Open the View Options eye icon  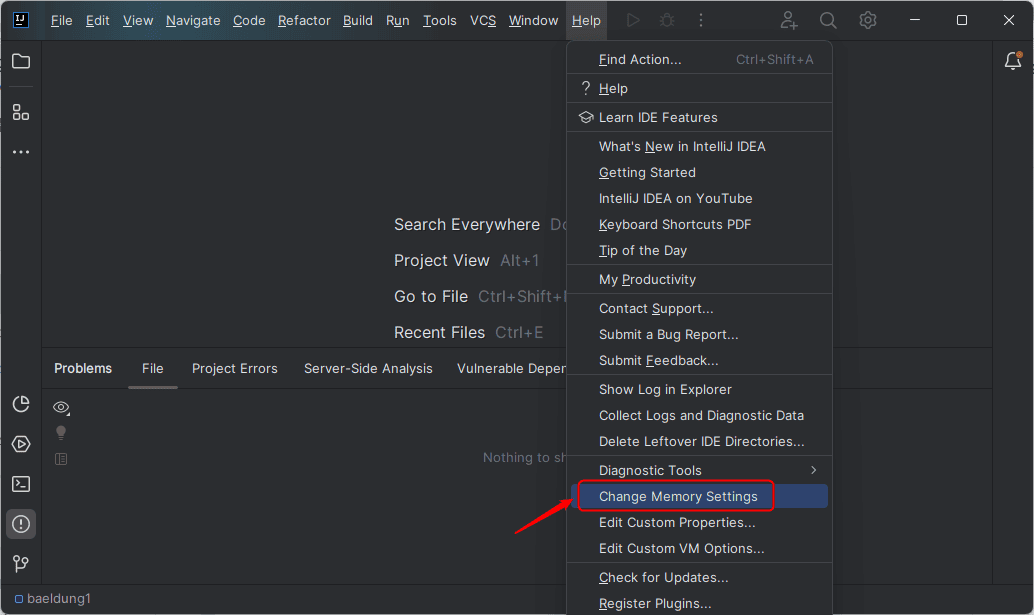(61, 407)
